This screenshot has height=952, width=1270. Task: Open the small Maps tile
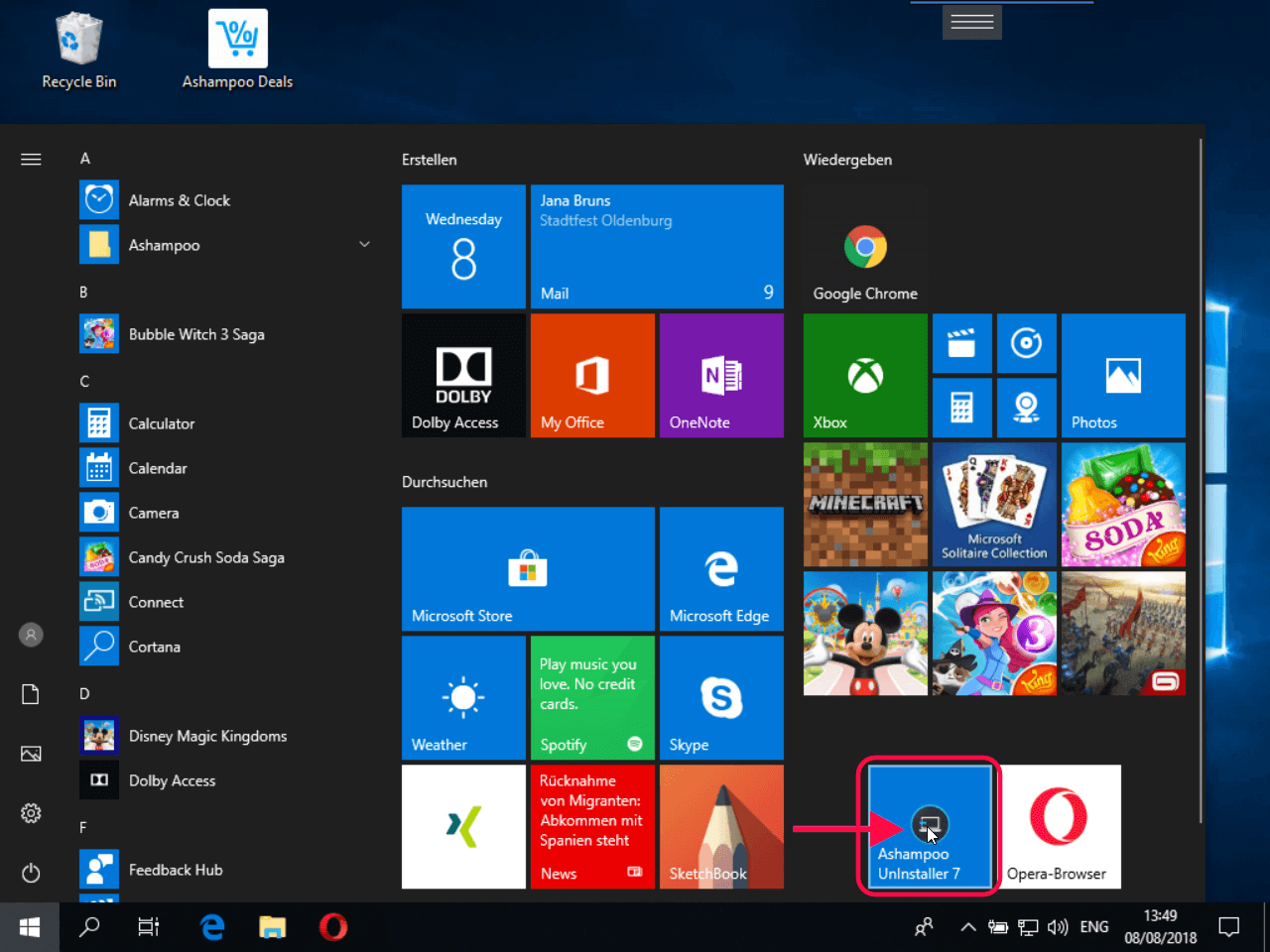pyautogui.click(x=1026, y=408)
